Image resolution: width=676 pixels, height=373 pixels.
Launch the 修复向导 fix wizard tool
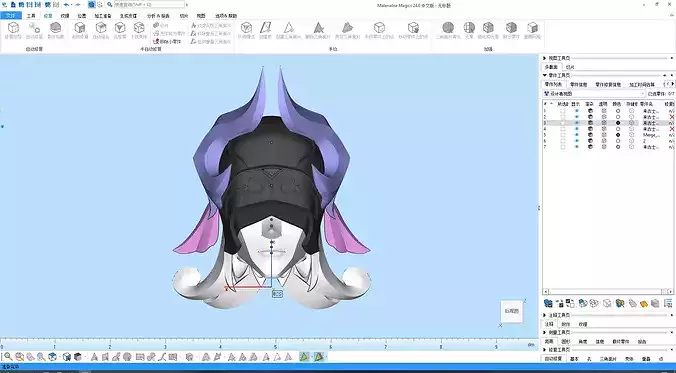[x=13, y=31]
